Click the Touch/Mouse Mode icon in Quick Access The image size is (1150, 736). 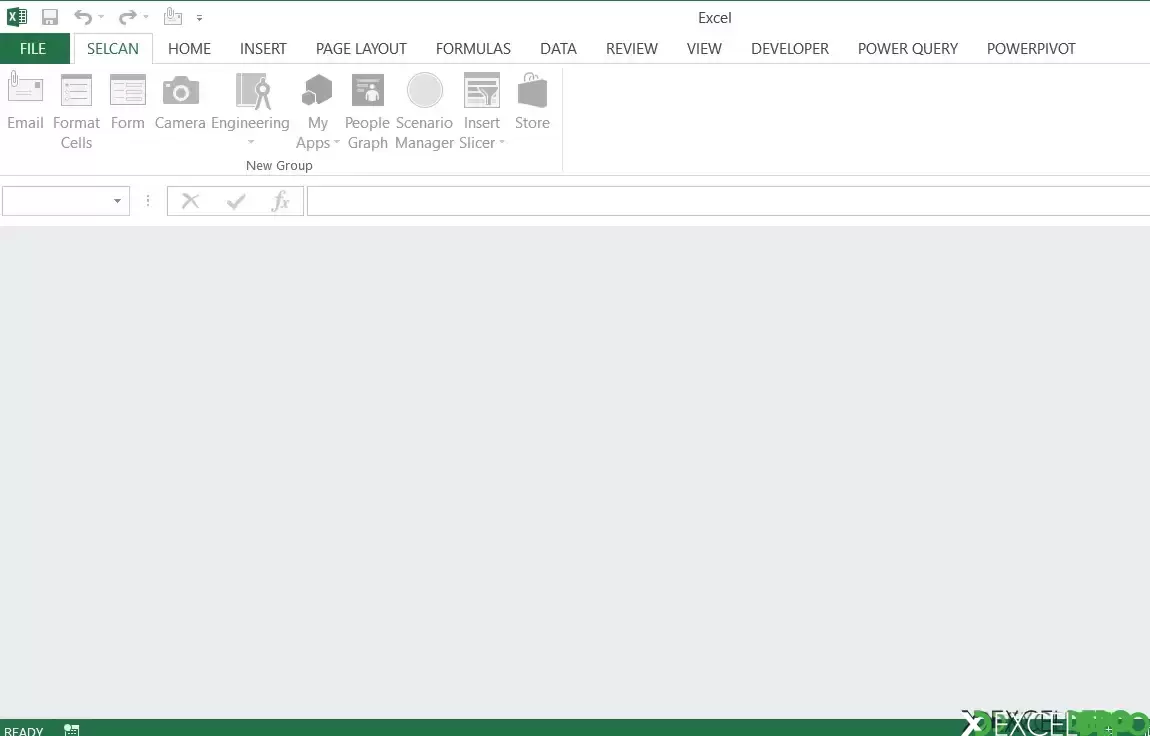click(x=173, y=16)
